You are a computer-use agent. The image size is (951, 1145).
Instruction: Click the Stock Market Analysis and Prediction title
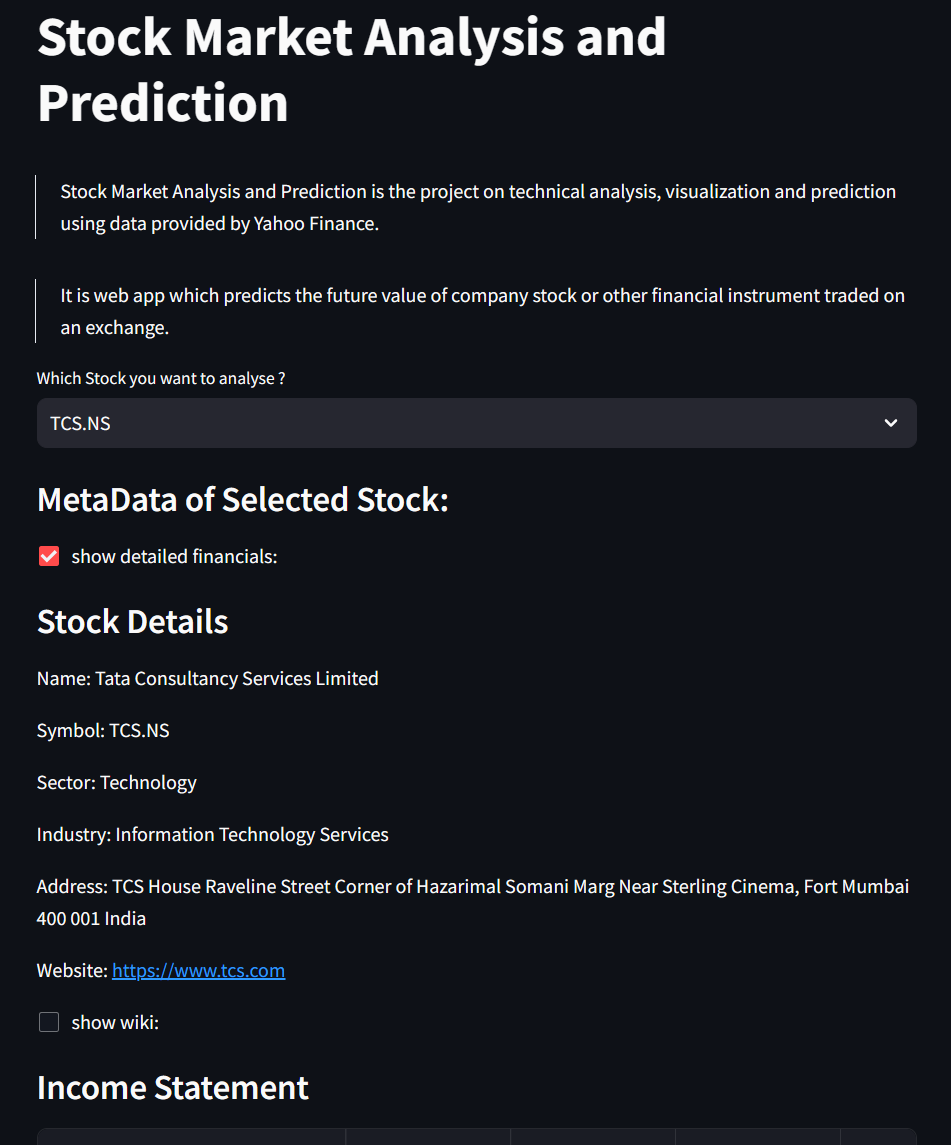pyautogui.click(x=351, y=69)
